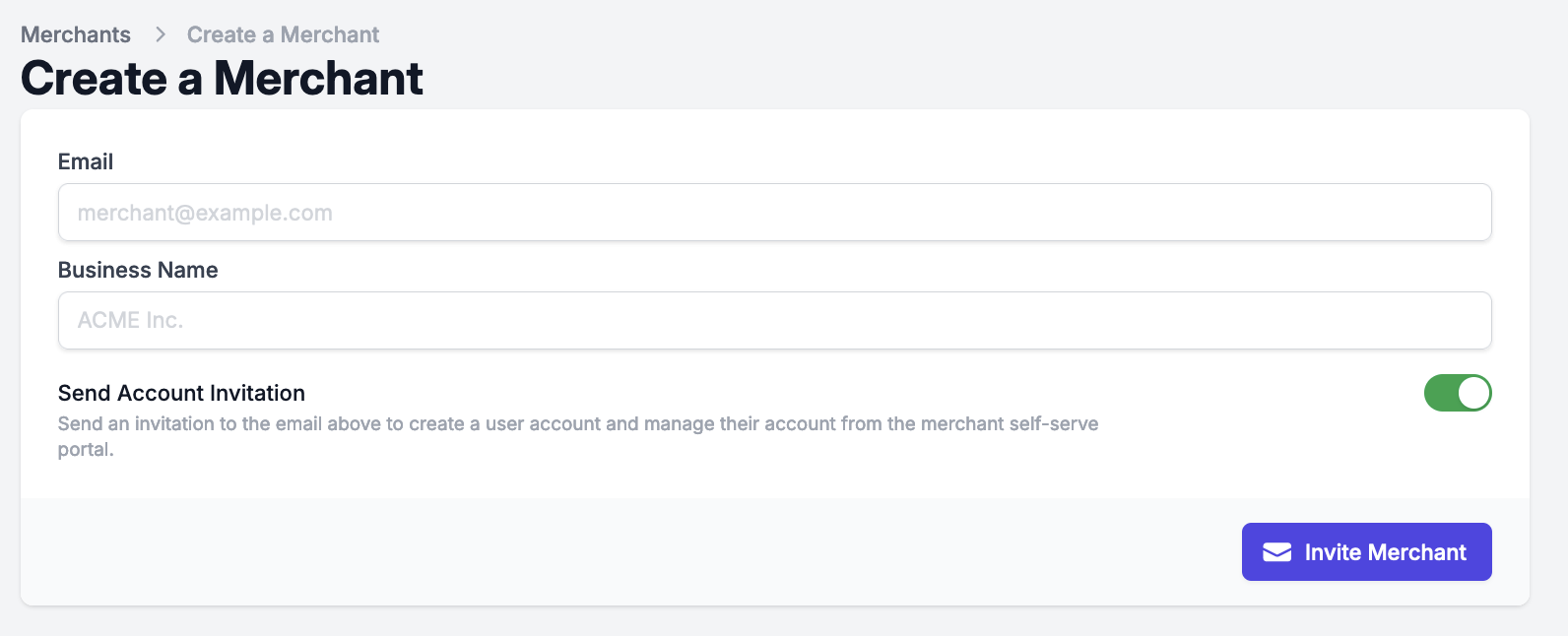Screen dimensions: 1568x636
Task: Click the breadcrumb chevron separator
Action: 160,34
